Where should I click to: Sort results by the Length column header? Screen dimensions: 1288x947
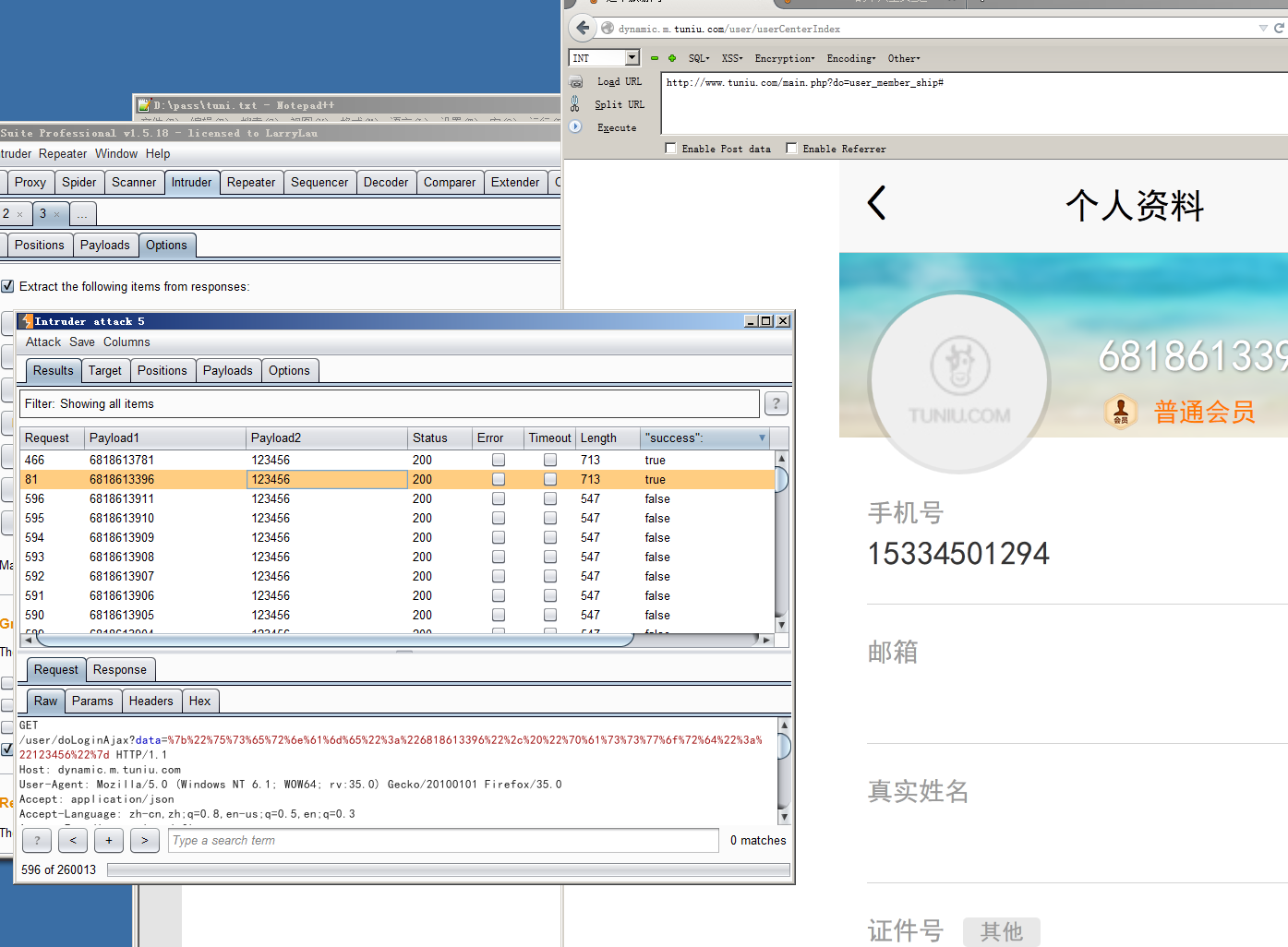[x=608, y=438]
